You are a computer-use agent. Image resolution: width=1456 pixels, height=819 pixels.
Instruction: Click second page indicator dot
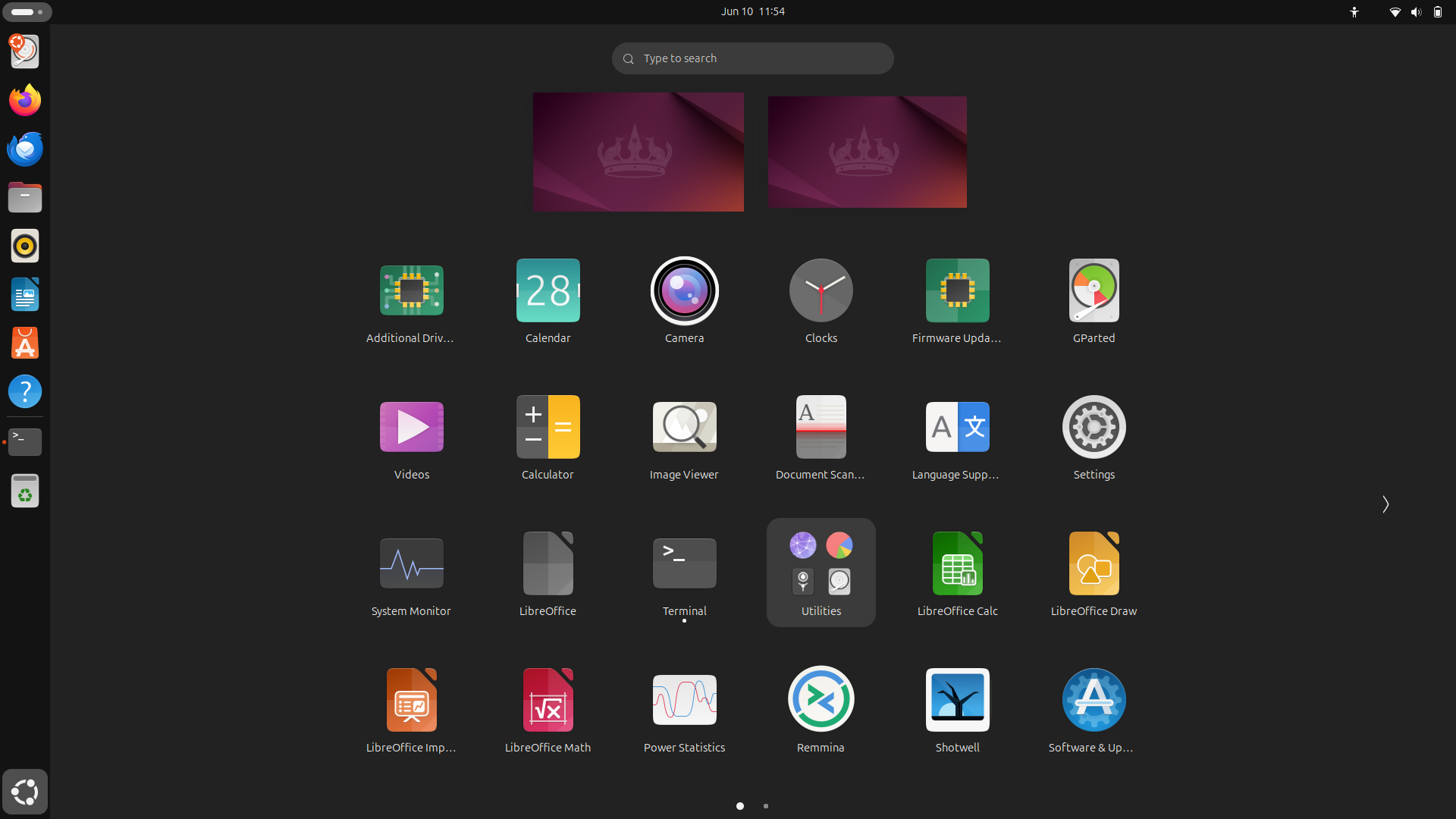click(x=766, y=806)
